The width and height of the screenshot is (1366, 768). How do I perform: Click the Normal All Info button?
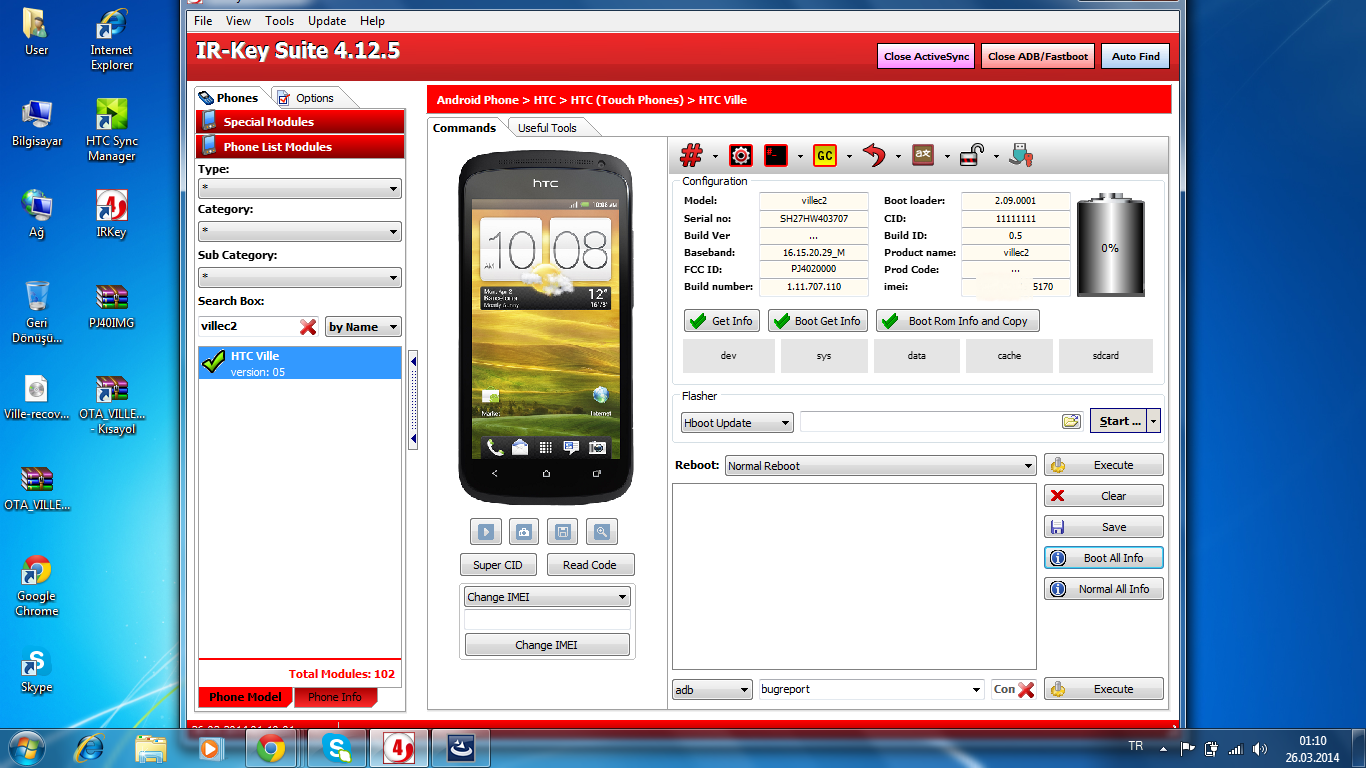point(1104,589)
